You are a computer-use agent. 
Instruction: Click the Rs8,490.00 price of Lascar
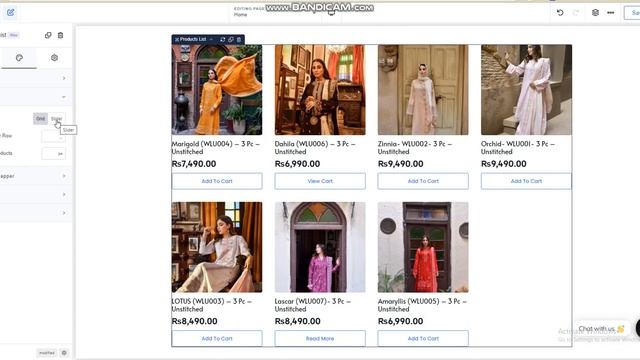pos(298,321)
